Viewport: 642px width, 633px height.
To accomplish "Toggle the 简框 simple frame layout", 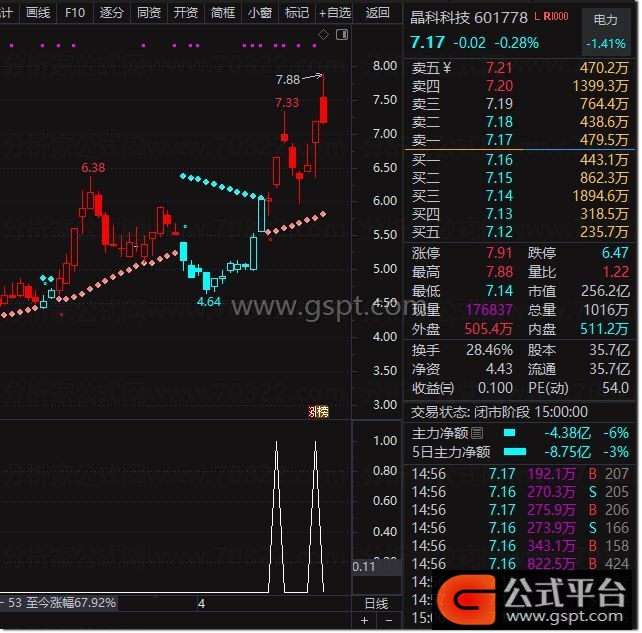I will click(x=223, y=13).
